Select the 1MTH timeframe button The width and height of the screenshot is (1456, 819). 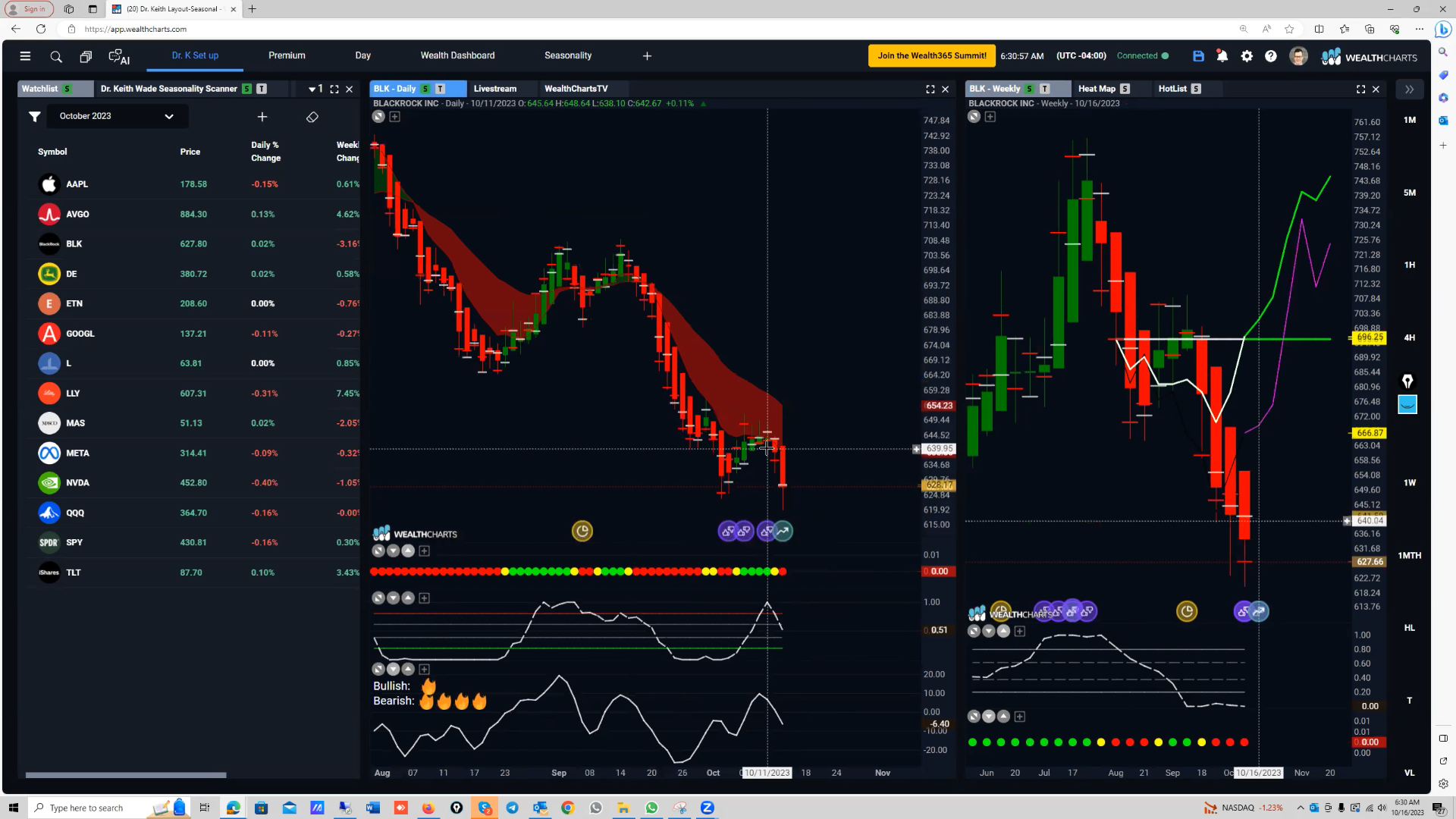(x=1409, y=556)
